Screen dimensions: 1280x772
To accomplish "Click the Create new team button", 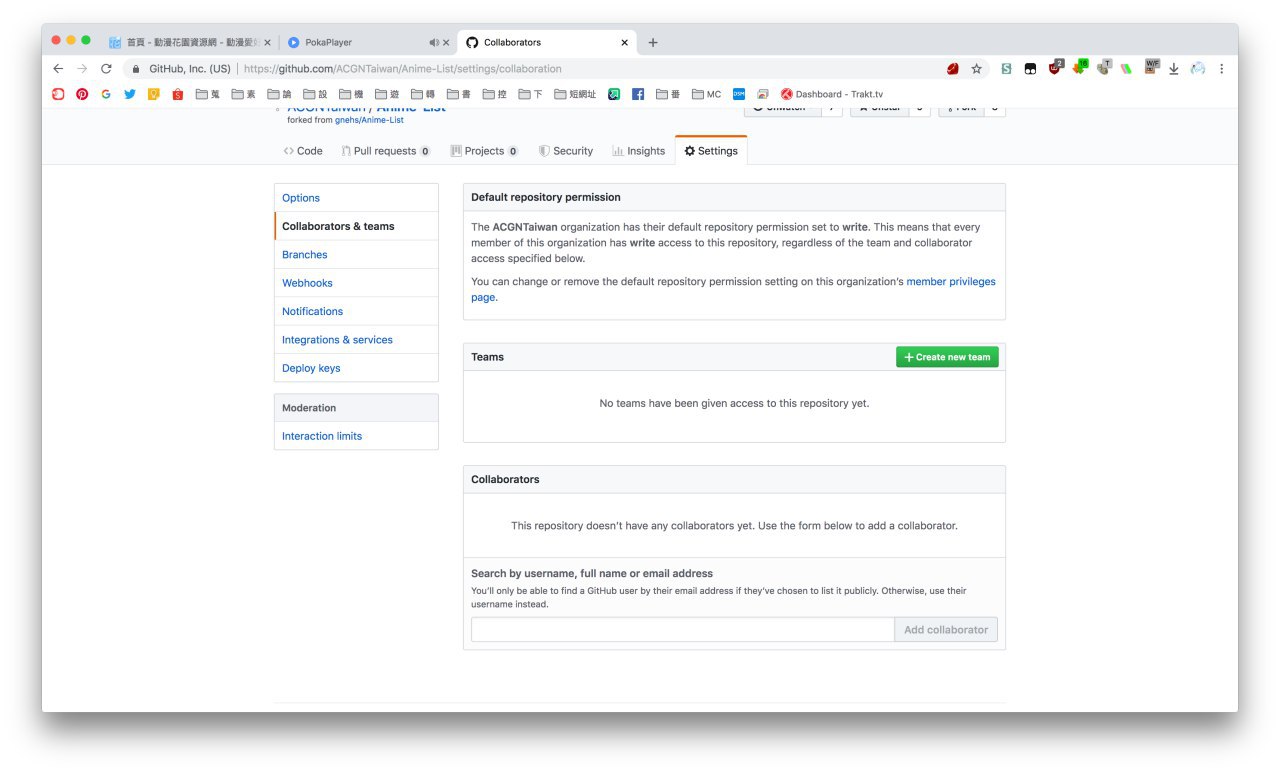I will (947, 357).
